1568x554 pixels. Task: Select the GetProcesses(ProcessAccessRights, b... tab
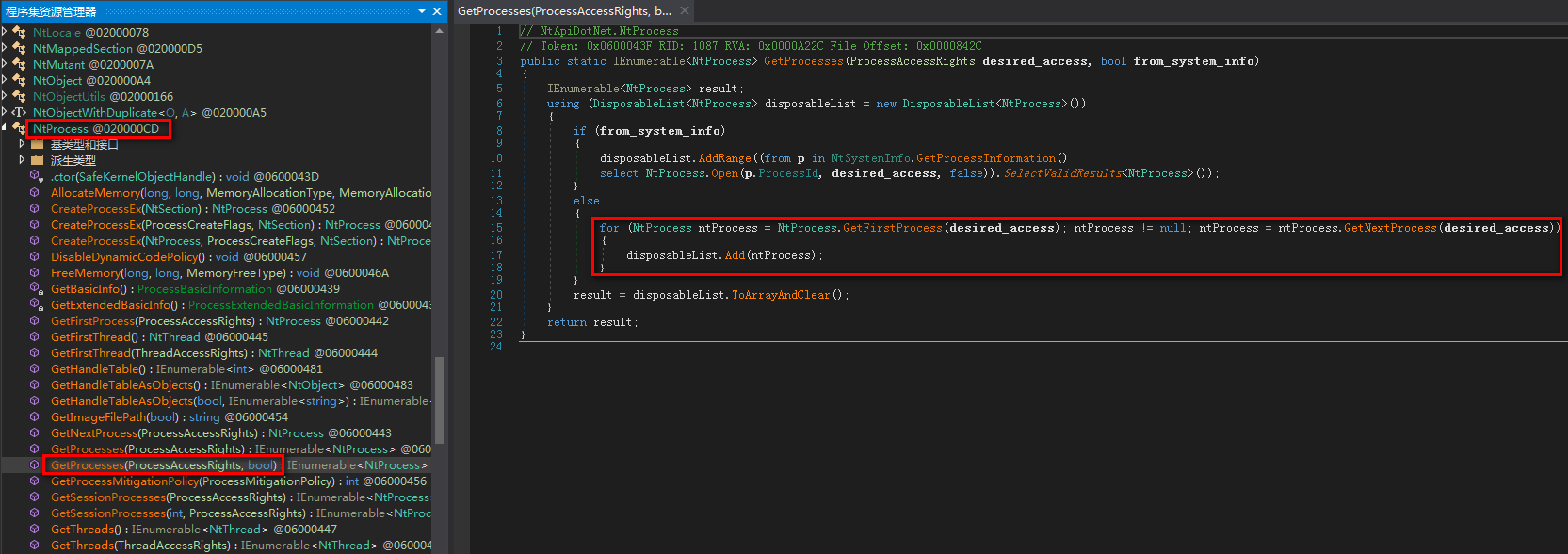[x=564, y=11]
